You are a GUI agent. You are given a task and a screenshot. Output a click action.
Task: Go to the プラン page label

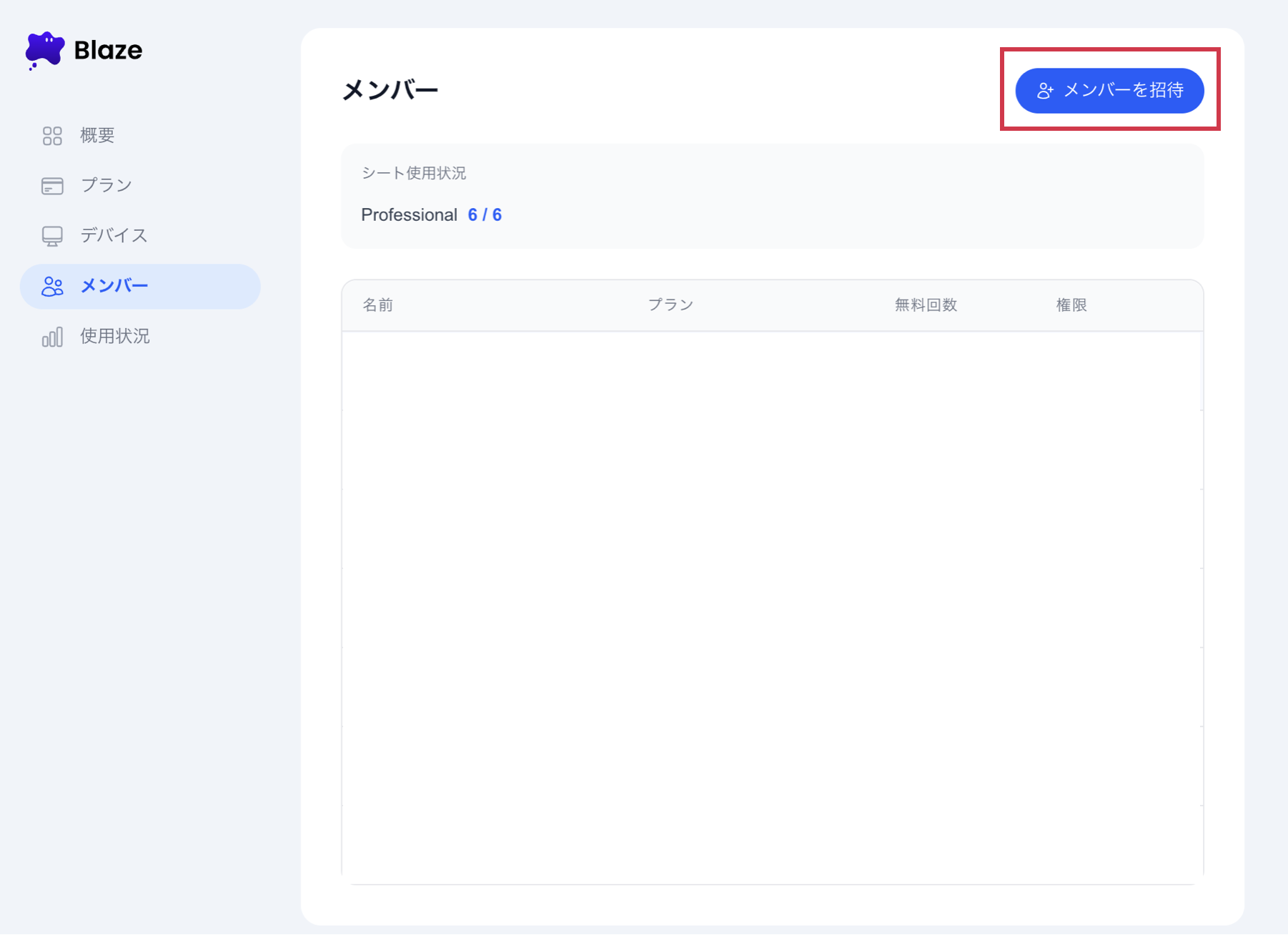pyautogui.click(x=106, y=186)
